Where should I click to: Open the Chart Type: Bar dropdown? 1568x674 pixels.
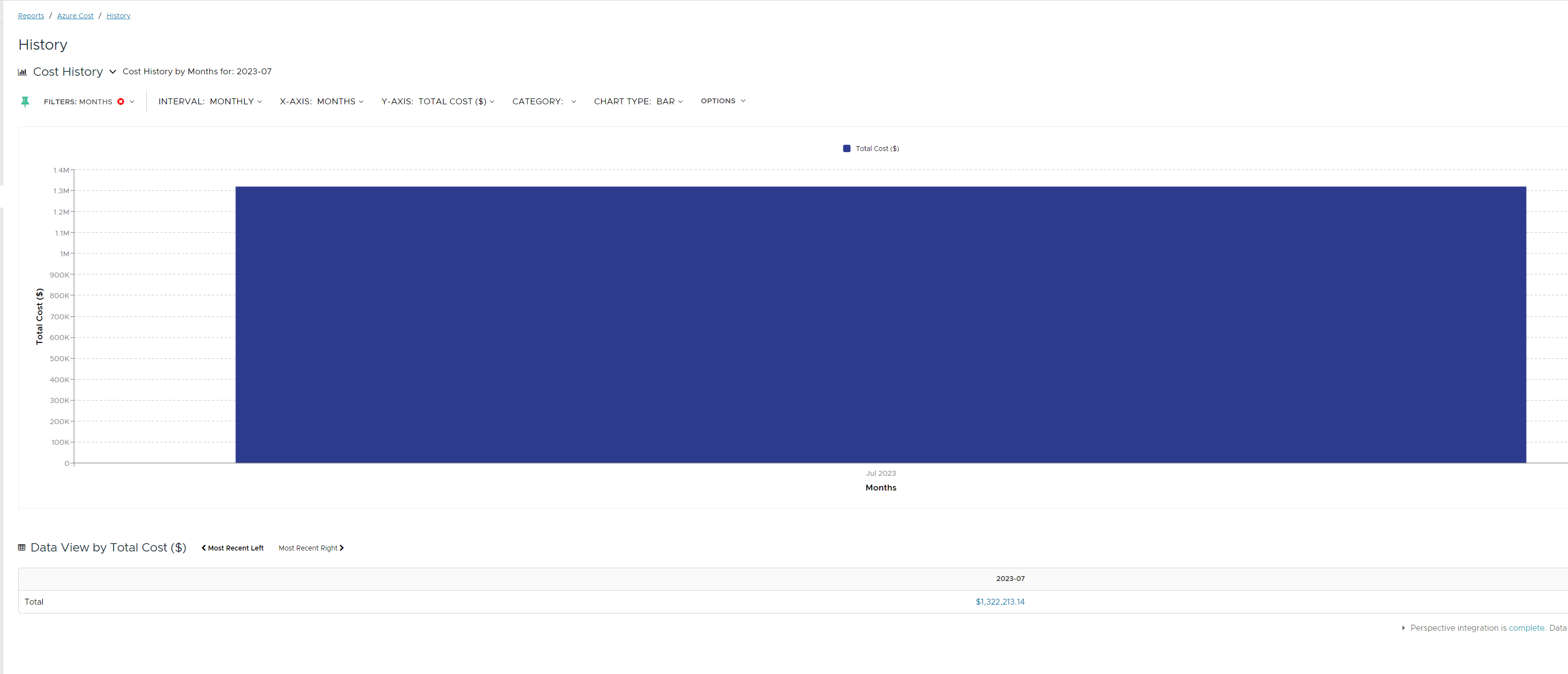(x=638, y=101)
